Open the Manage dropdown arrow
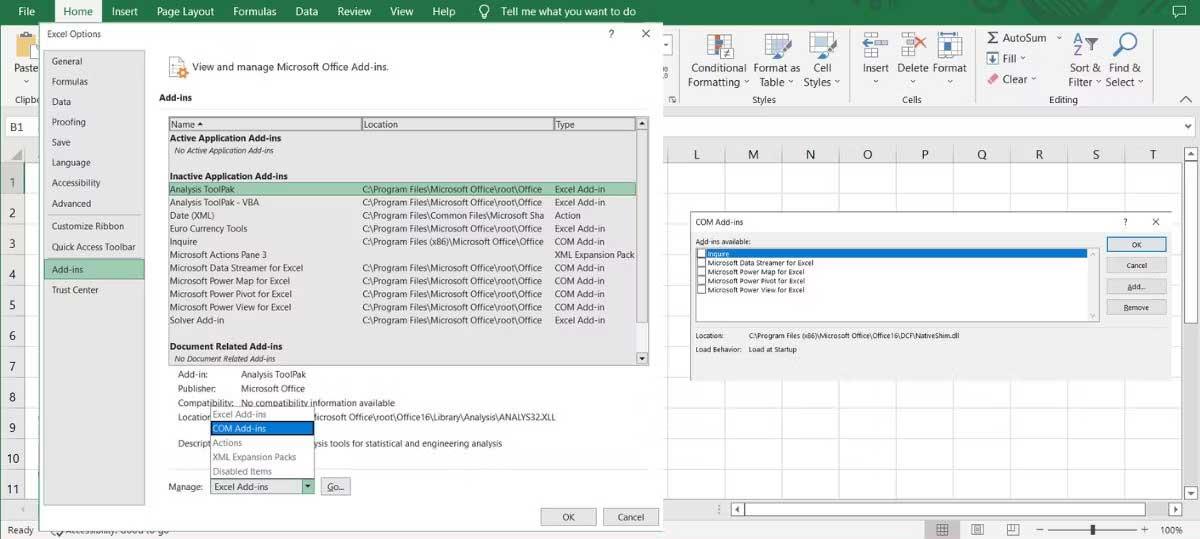 [x=308, y=487]
